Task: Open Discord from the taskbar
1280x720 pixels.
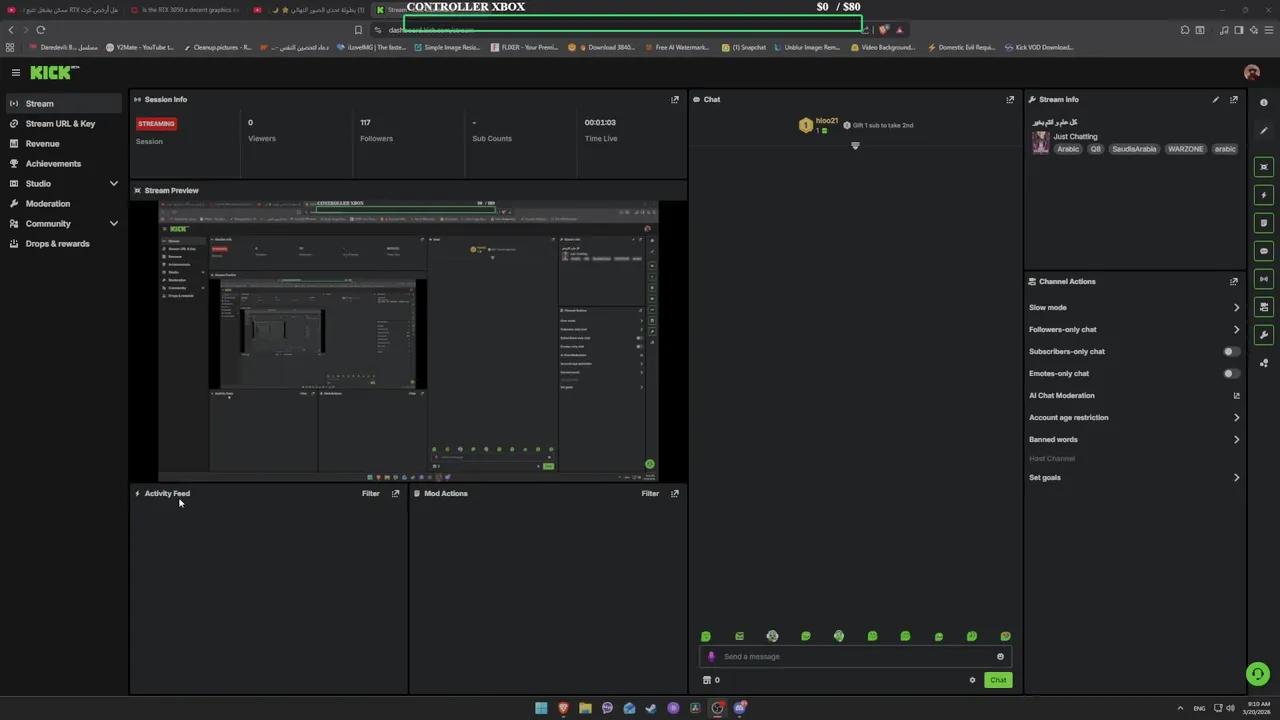Action: pyautogui.click(x=739, y=708)
